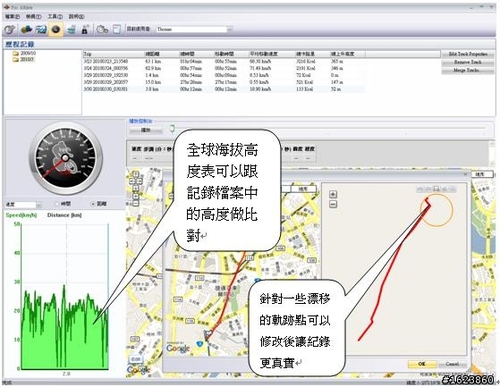Click the green speed chart area
The height and width of the screenshot is (387, 500).
[x=65, y=297]
